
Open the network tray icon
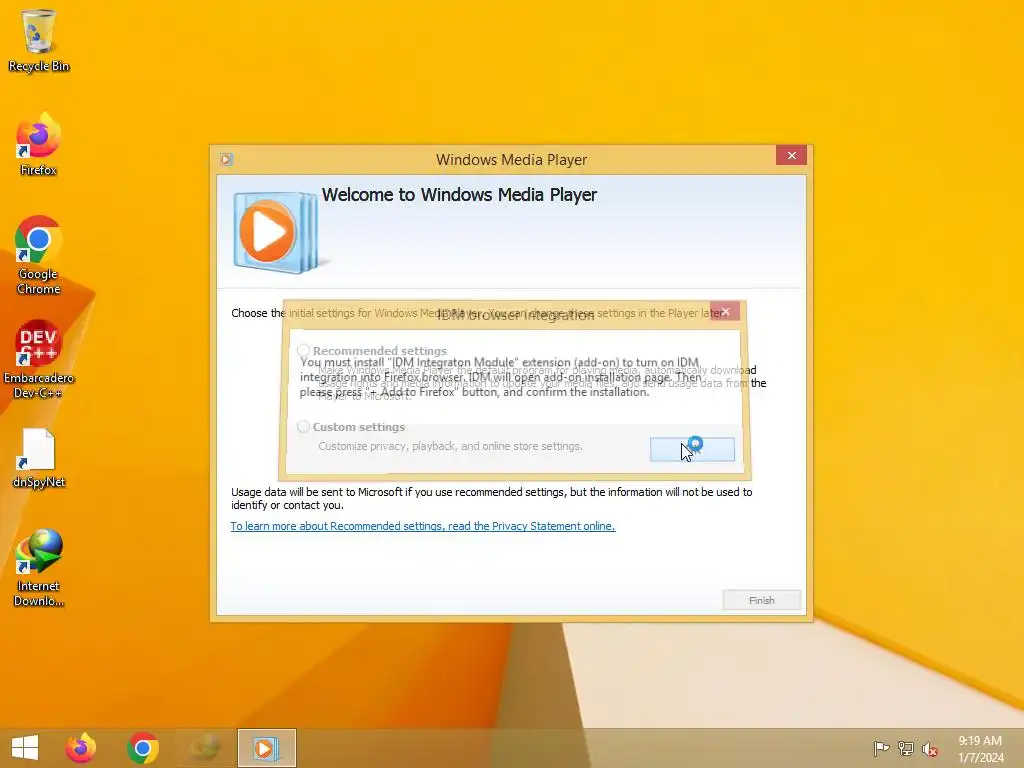pos(906,748)
